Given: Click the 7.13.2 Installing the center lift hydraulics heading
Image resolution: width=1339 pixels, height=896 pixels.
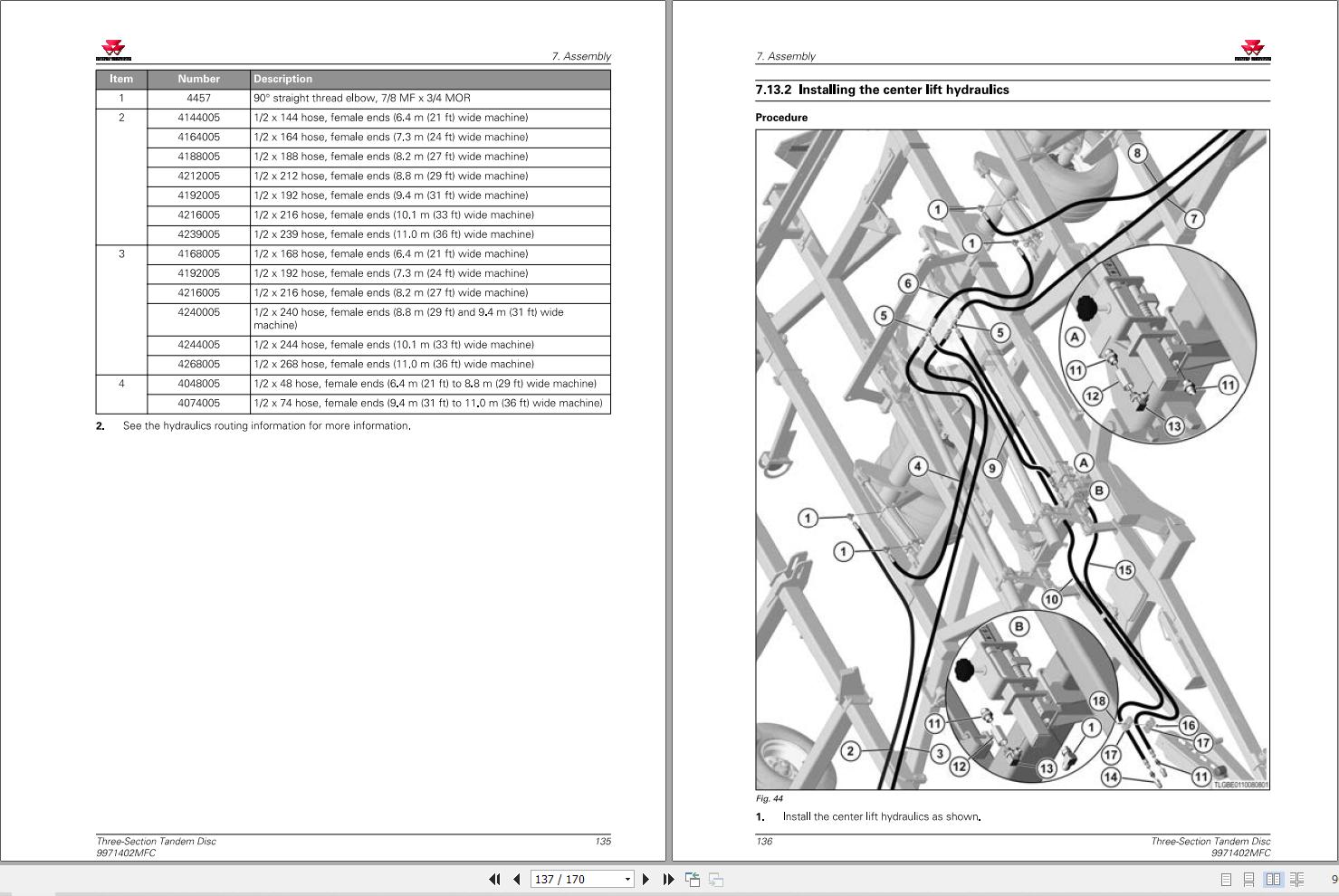Looking at the screenshot, I should click(x=882, y=90).
